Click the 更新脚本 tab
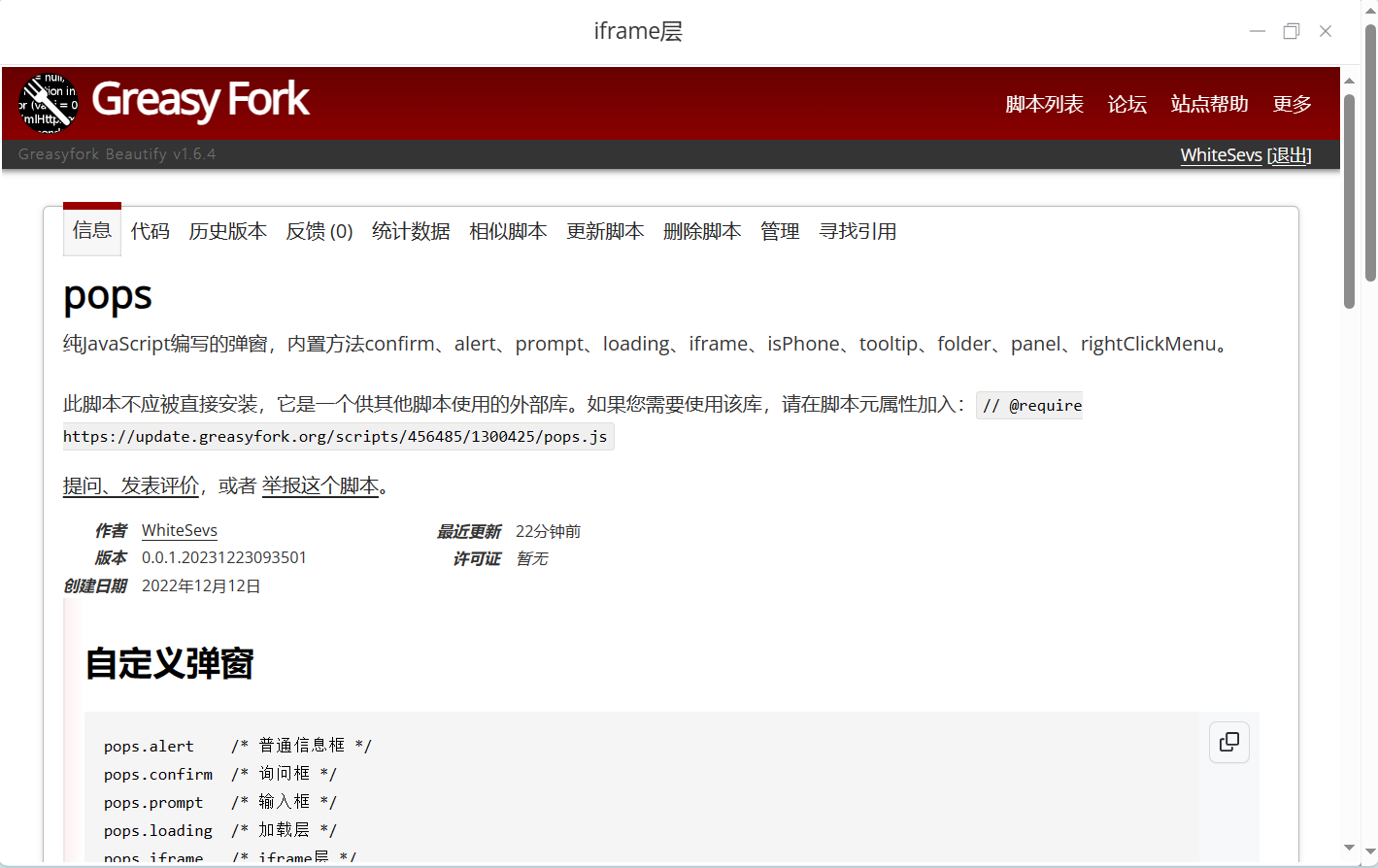The image size is (1378, 868). [x=605, y=231]
